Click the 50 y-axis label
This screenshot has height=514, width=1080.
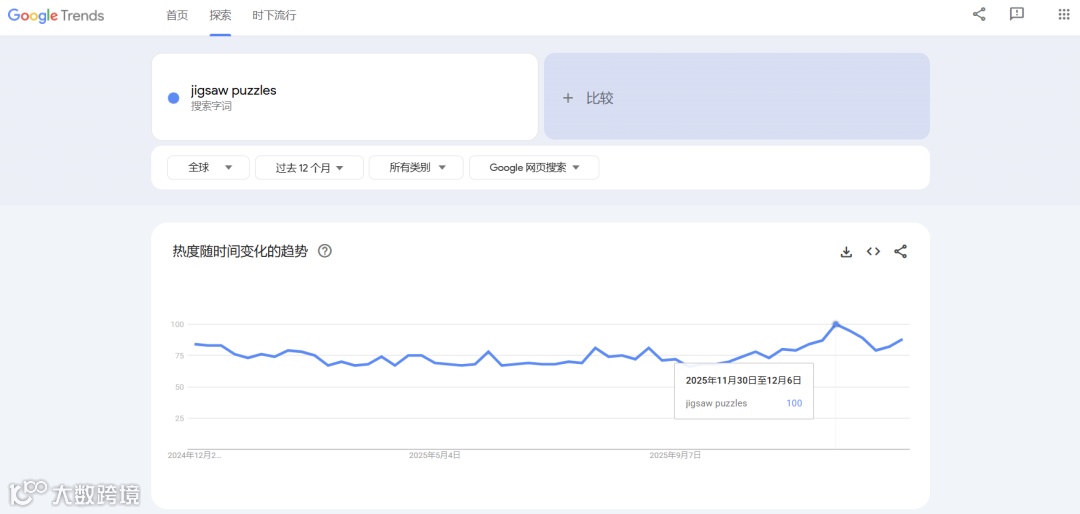179,387
